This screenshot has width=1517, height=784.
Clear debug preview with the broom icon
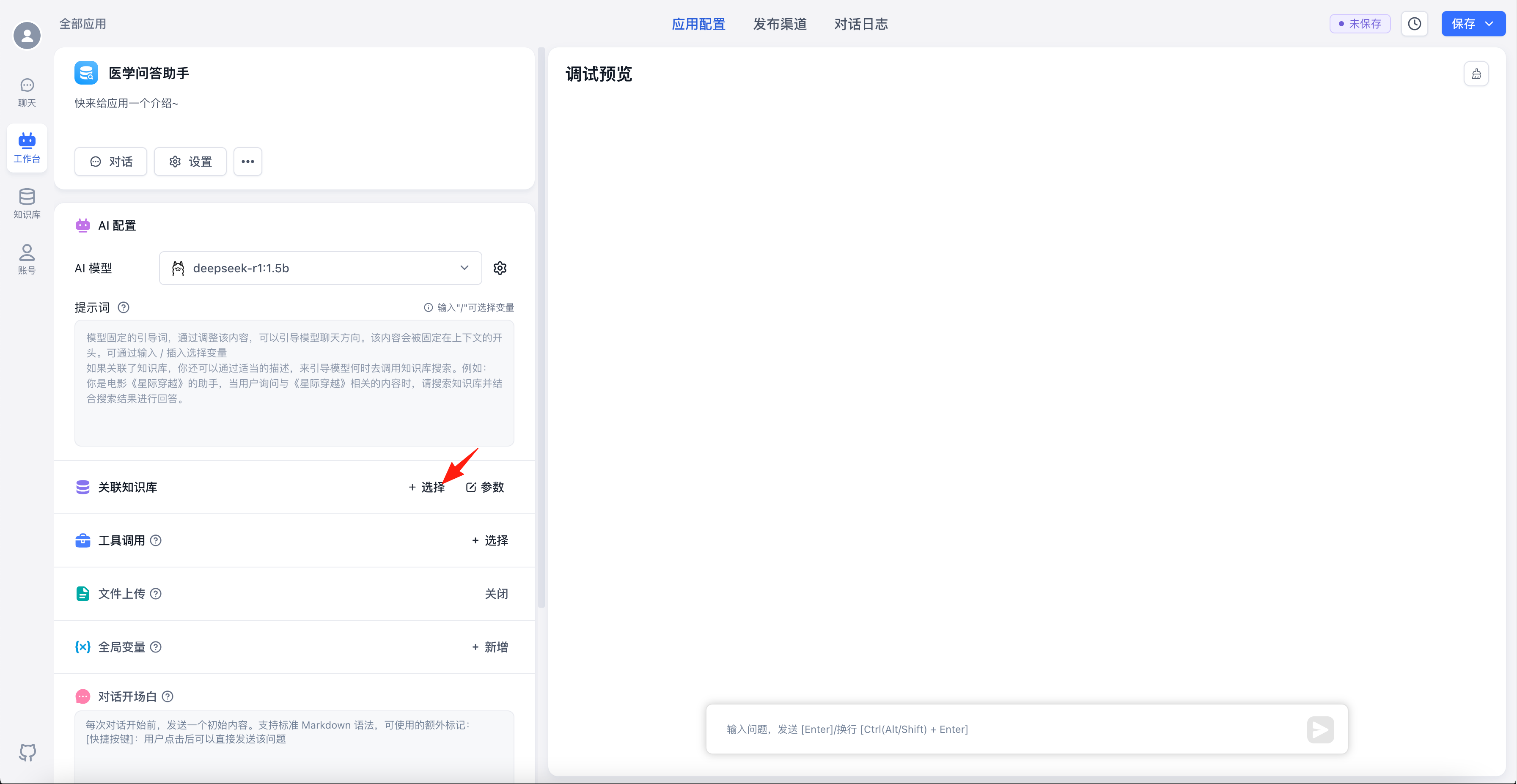click(x=1476, y=74)
